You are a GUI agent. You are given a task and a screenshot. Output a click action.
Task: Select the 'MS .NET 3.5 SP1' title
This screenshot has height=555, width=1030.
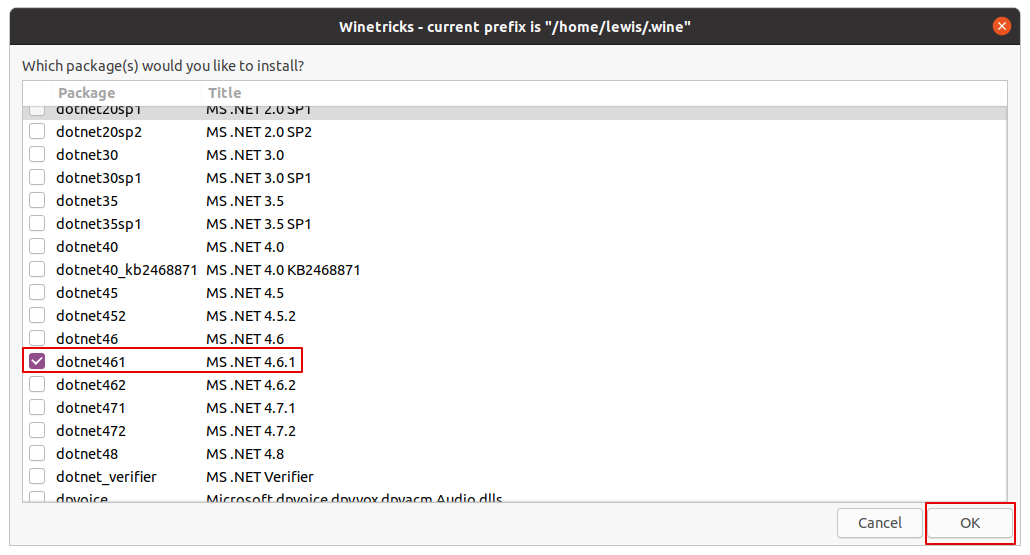tap(259, 224)
